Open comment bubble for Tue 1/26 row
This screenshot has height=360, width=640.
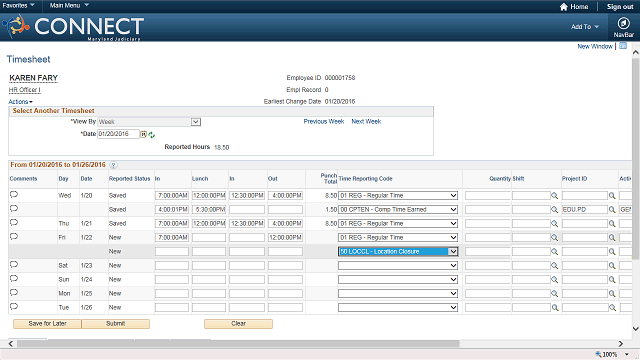pos(14,307)
